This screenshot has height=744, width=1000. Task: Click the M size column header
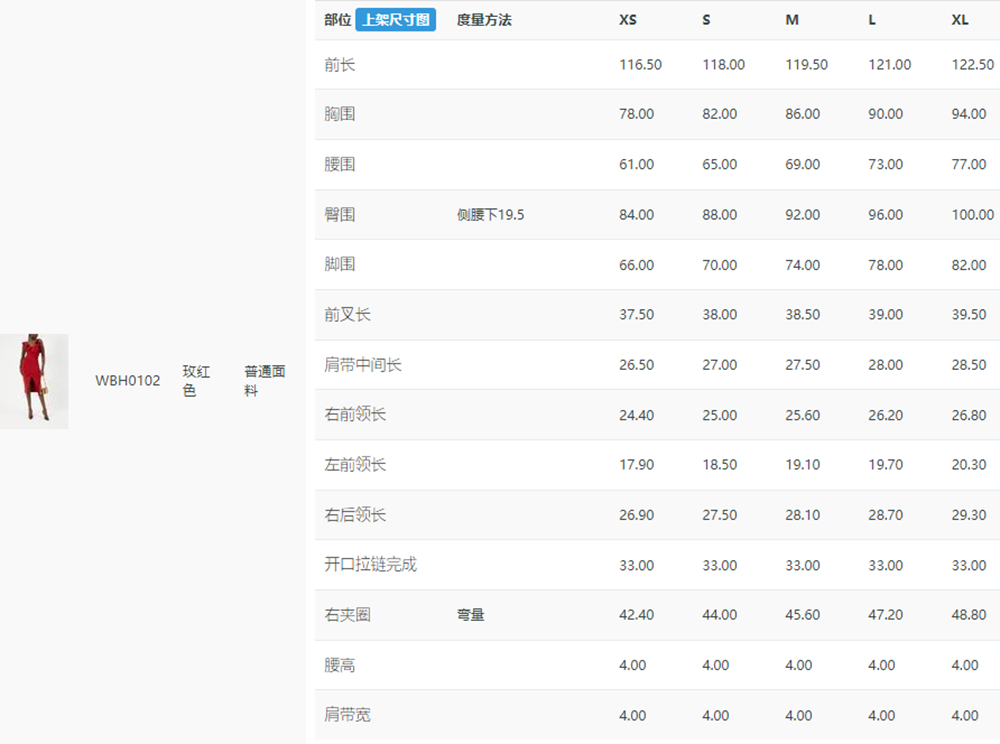tap(791, 20)
